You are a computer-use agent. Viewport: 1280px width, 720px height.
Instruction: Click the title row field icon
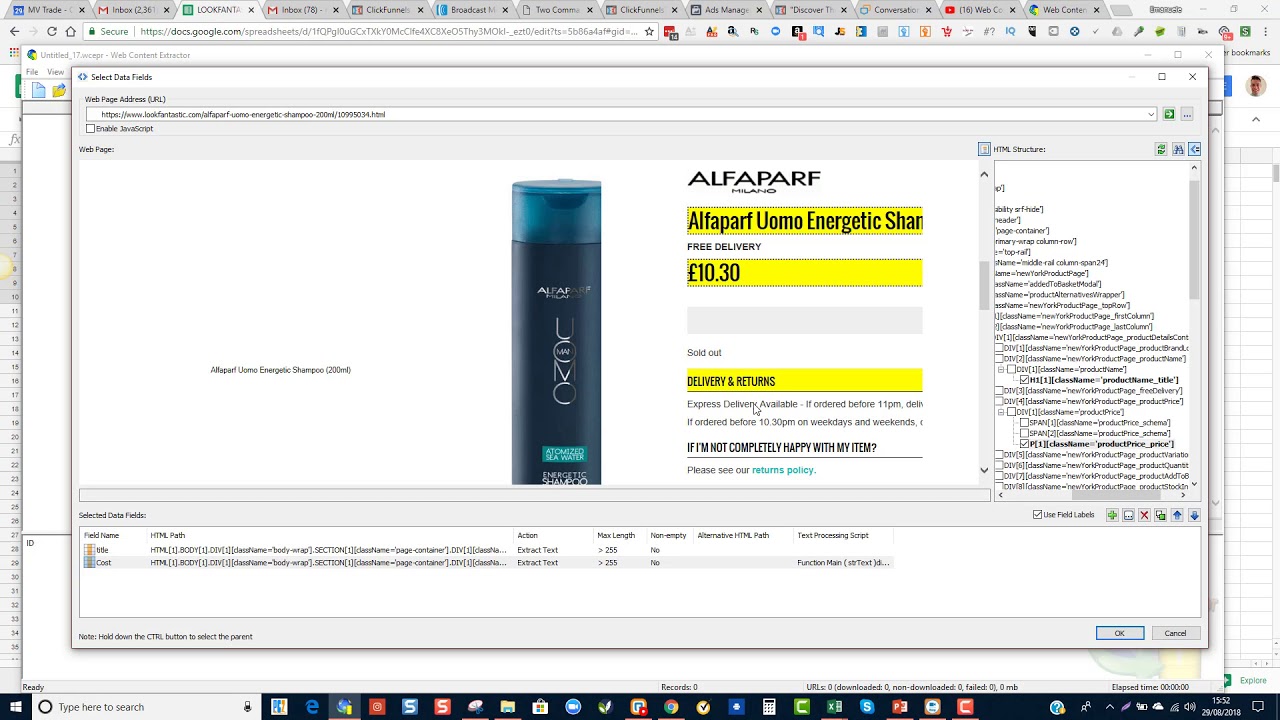[x=89, y=550]
